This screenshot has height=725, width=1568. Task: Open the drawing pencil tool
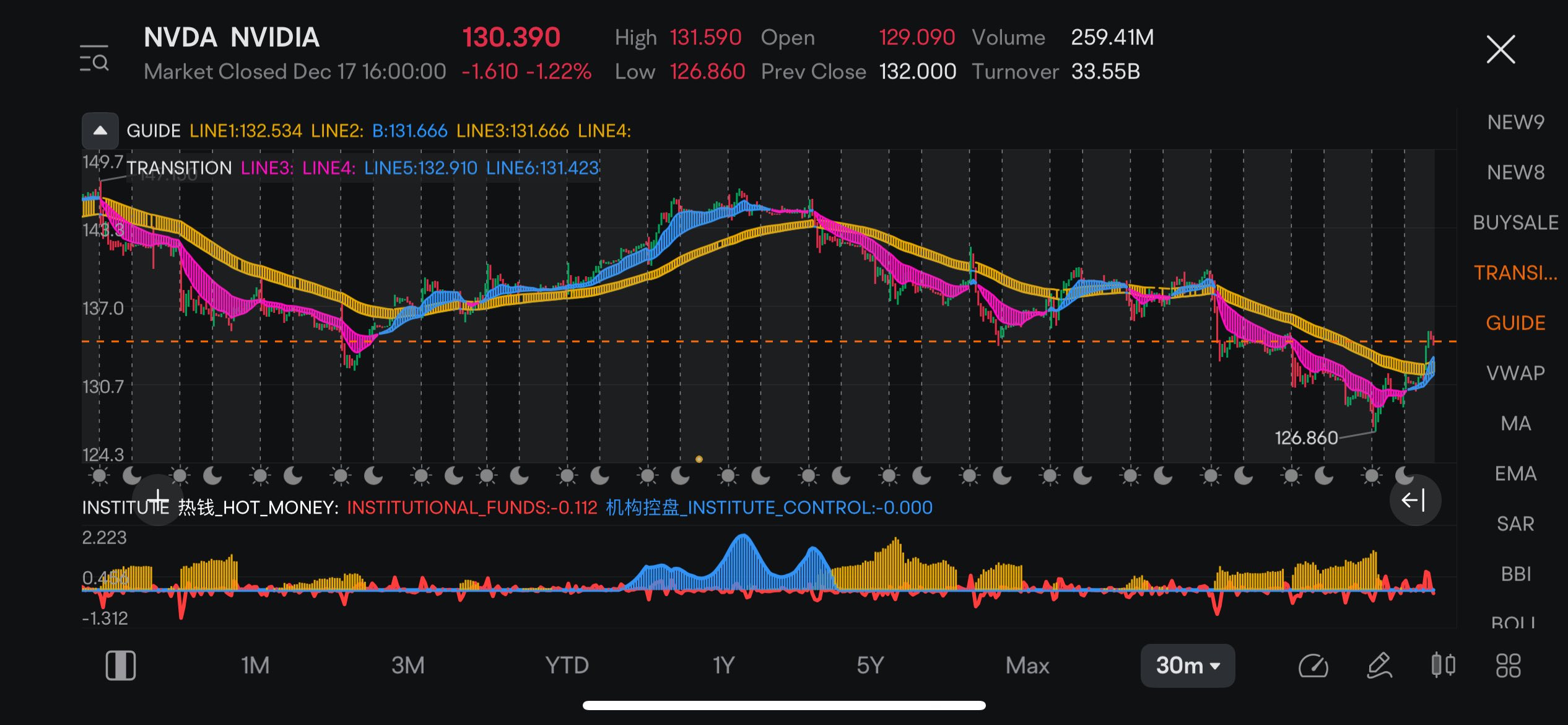[x=1379, y=666]
